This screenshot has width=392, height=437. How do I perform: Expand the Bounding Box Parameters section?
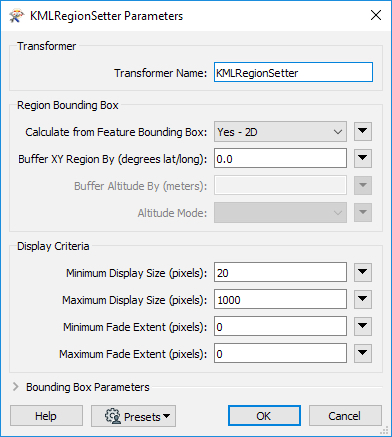click(15, 387)
